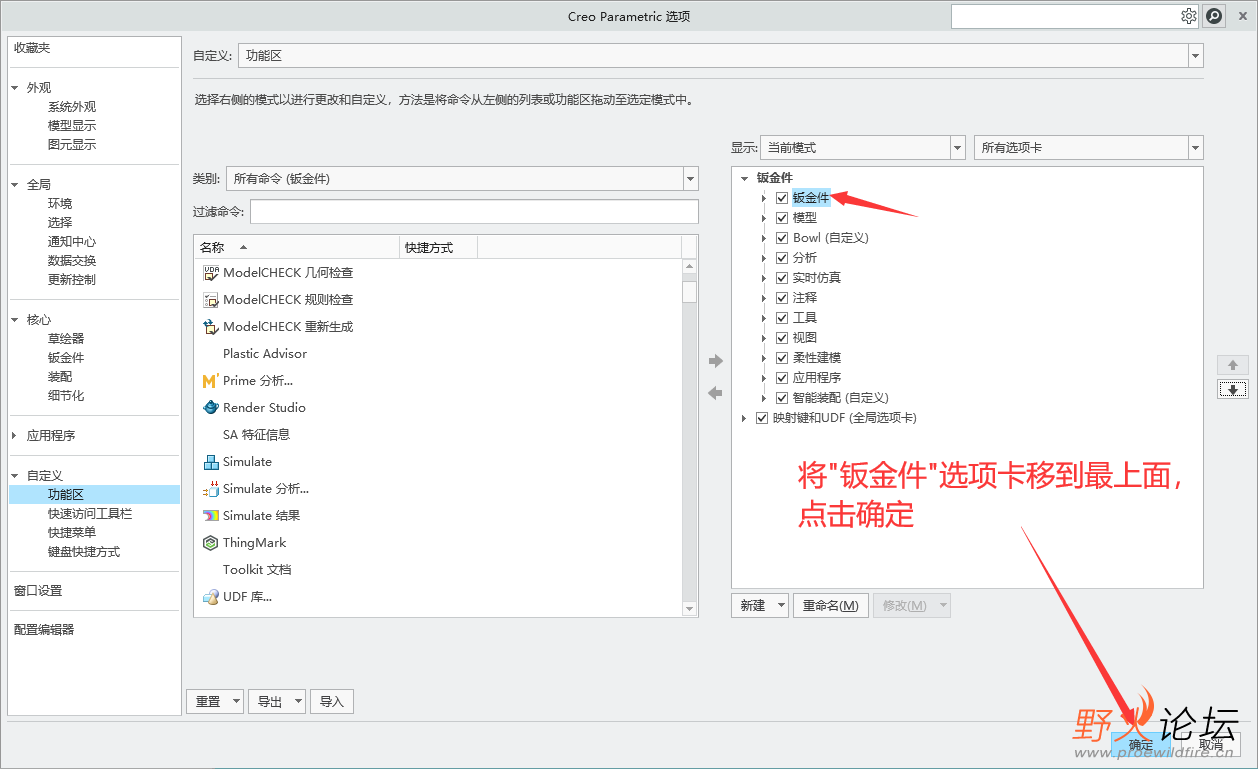Toggle the 视图 tab checkbox
The height and width of the screenshot is (769, 1258).
click(782, 338)
